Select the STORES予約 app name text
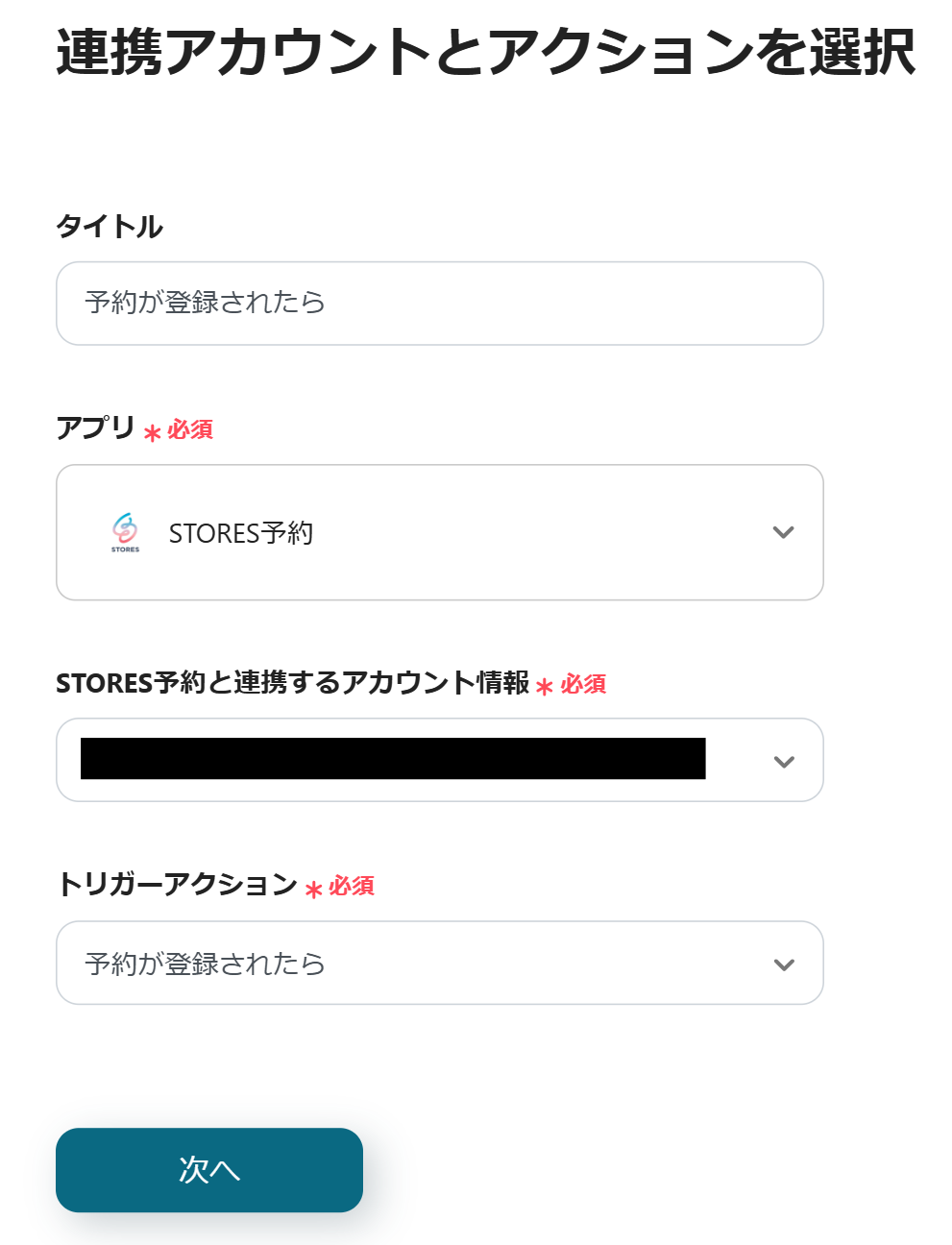 coord(241,533)
